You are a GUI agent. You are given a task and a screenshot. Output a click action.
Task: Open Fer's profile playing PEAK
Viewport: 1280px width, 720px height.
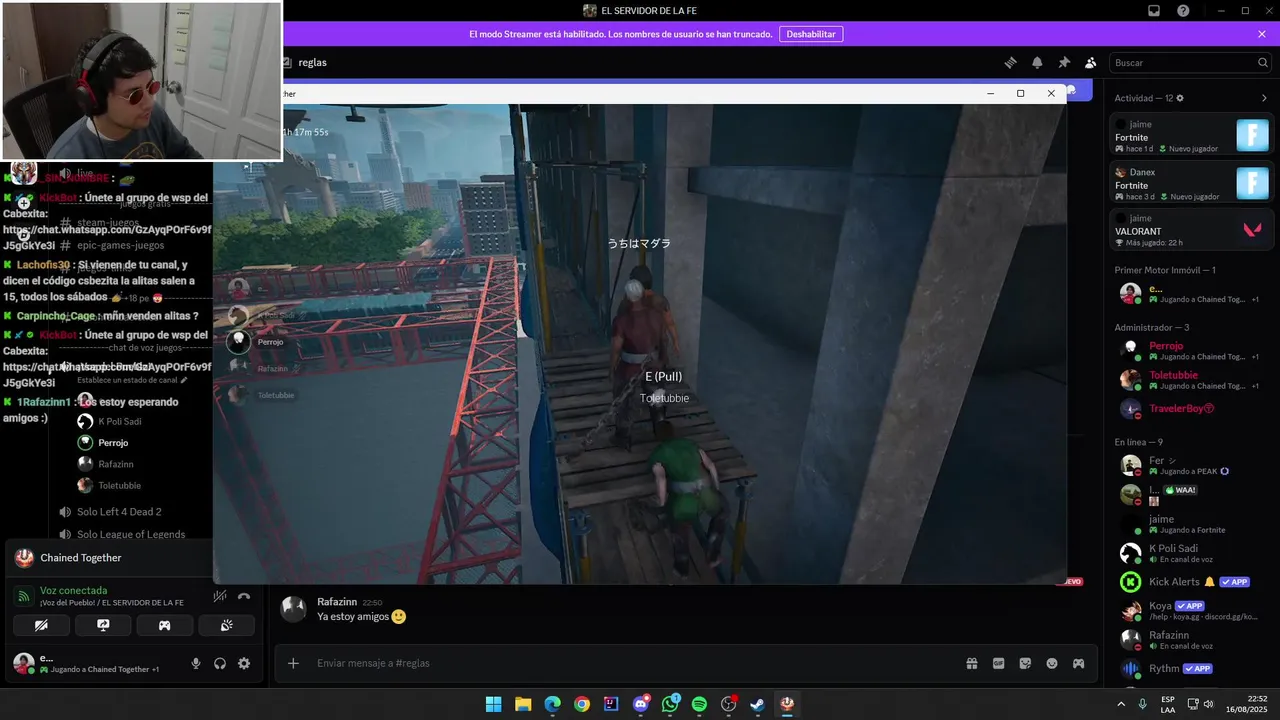[x=1192, y=465]
